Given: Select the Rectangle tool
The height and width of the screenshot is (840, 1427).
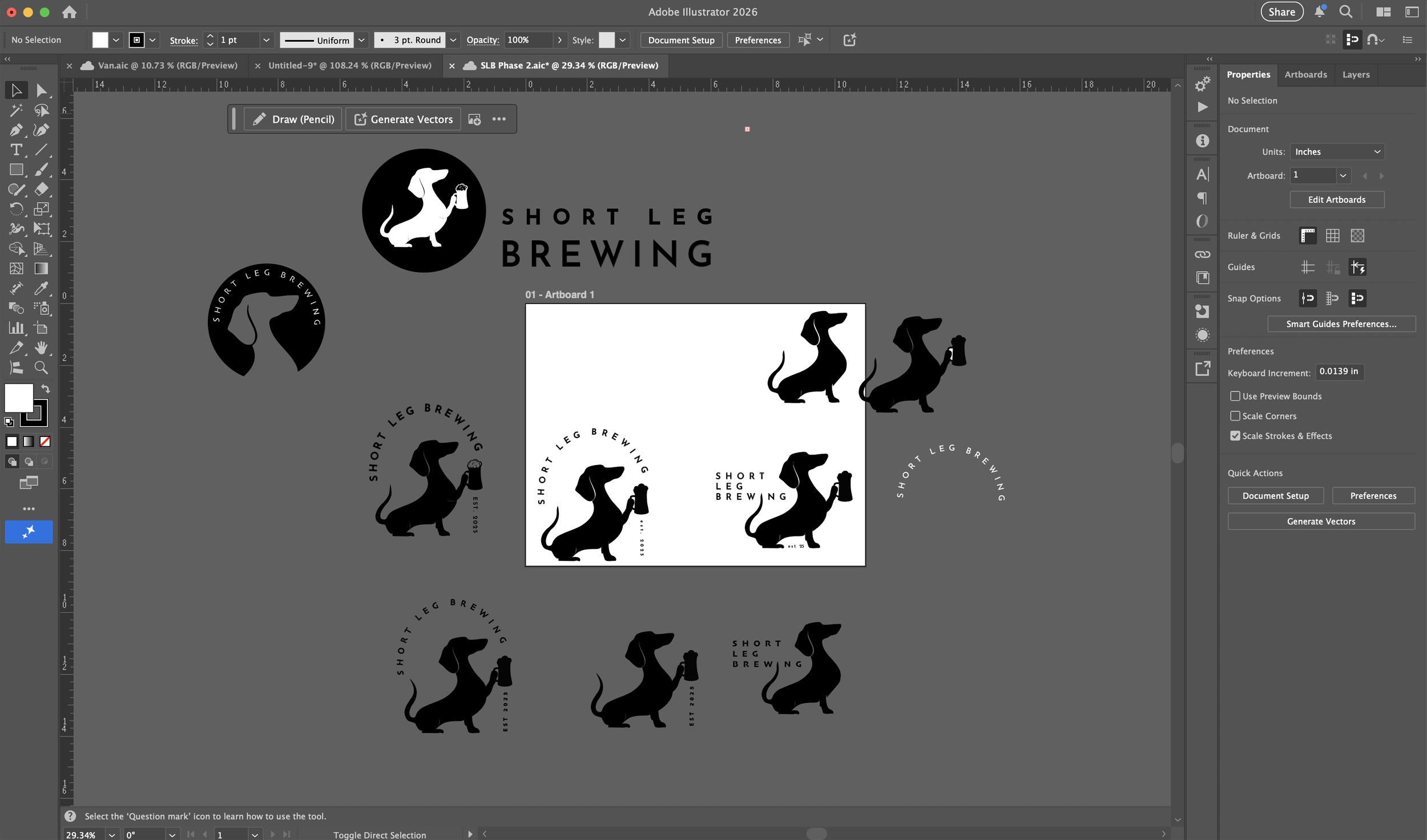Looking at the screenshot, I should click(16, 170).
